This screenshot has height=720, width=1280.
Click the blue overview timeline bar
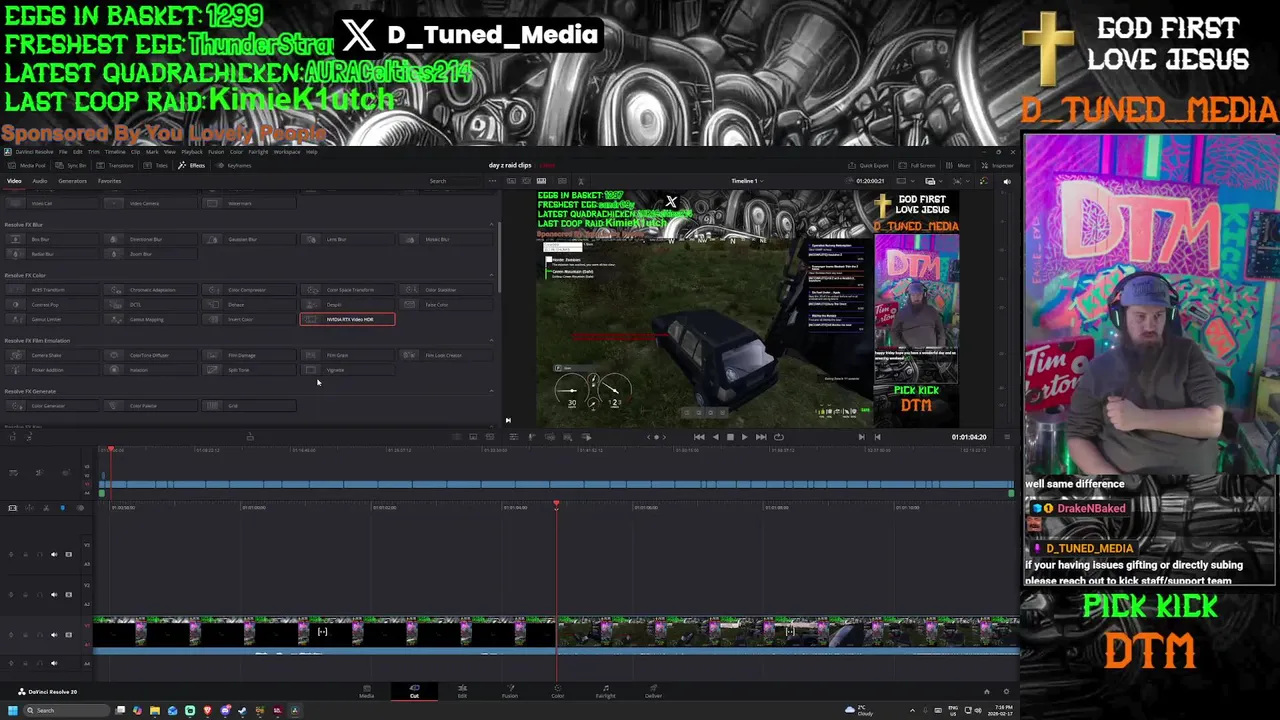pos(557,485)
